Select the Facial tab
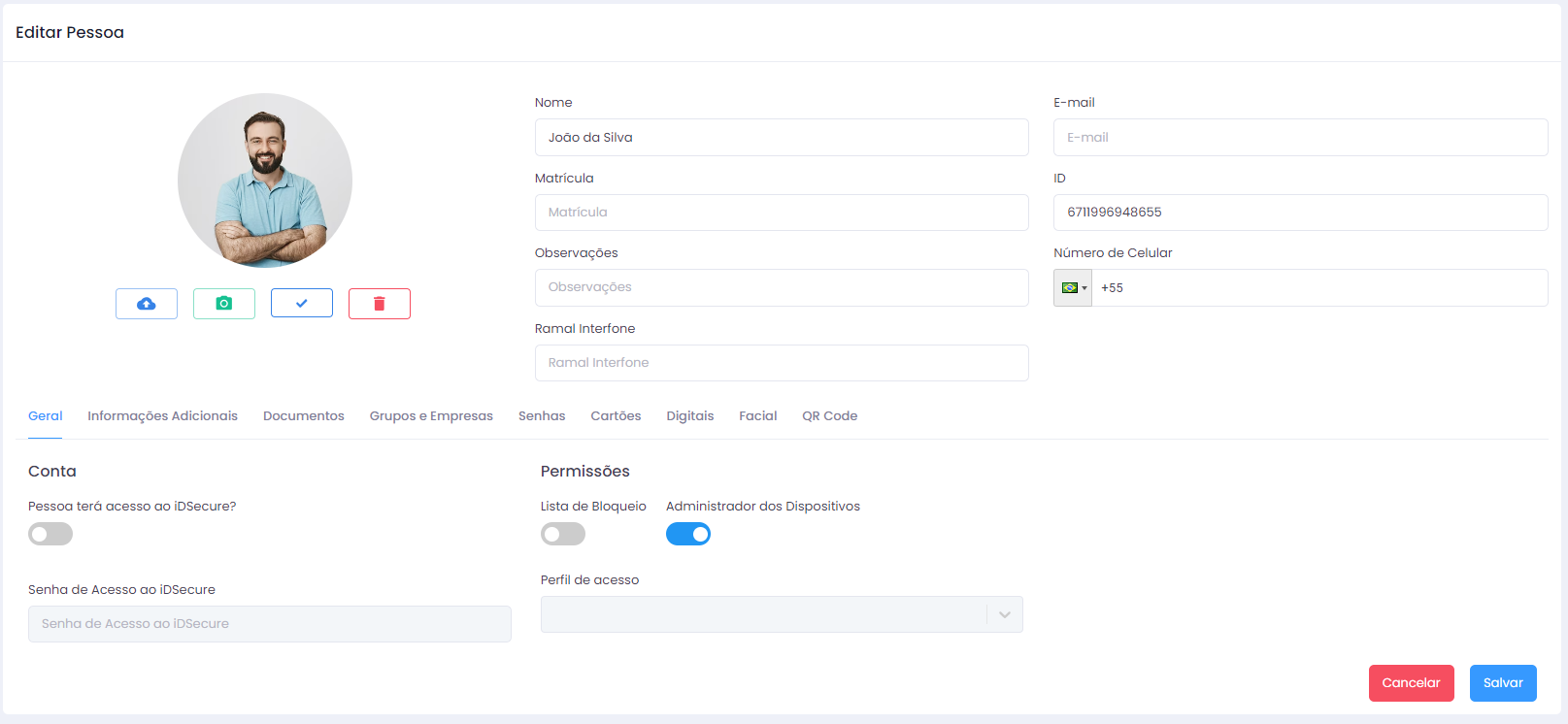Screen dimensions: 1568x724 (758, 416)
